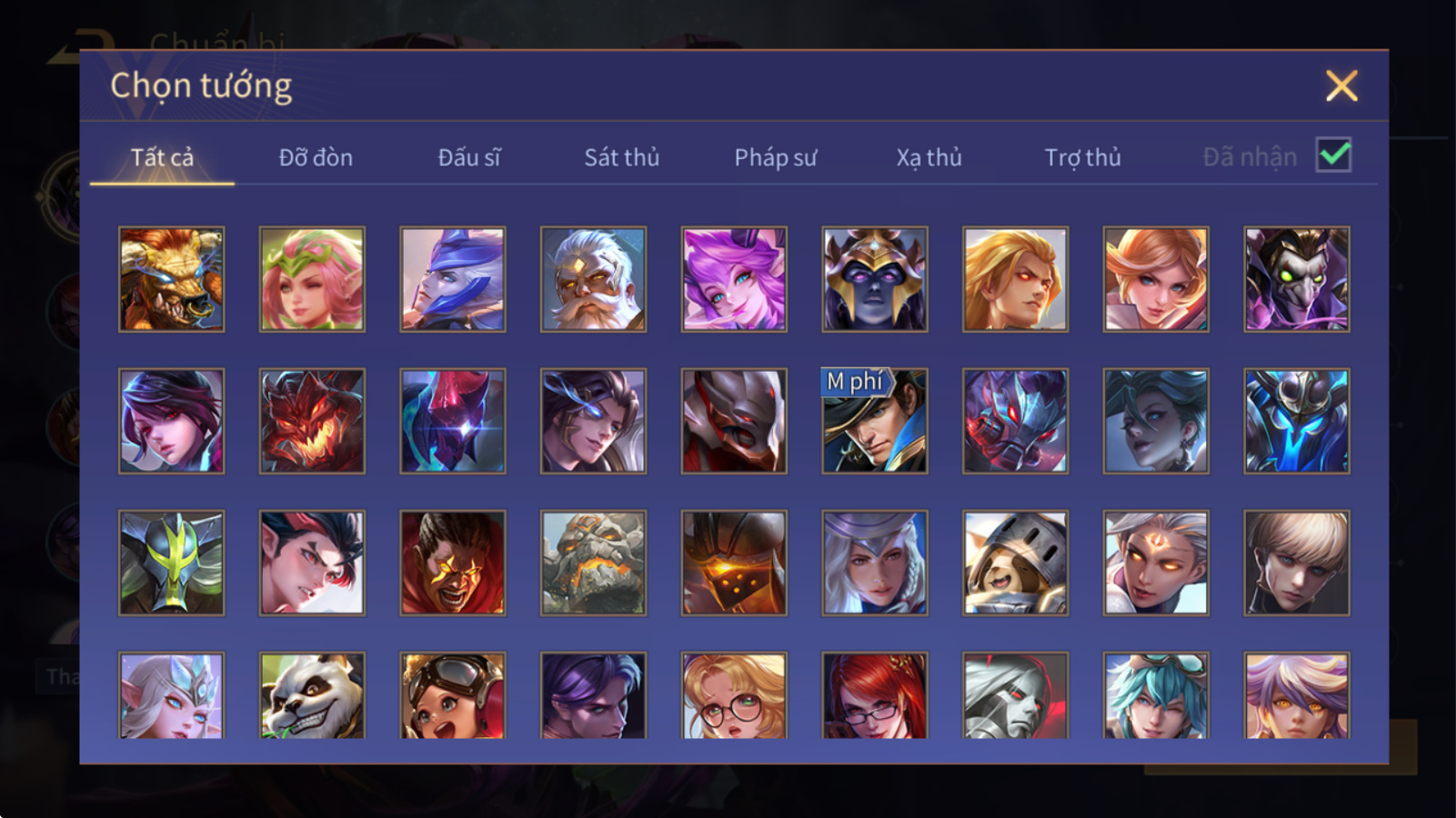Show heroes in the Pháp sư tab

click(776, 157)
